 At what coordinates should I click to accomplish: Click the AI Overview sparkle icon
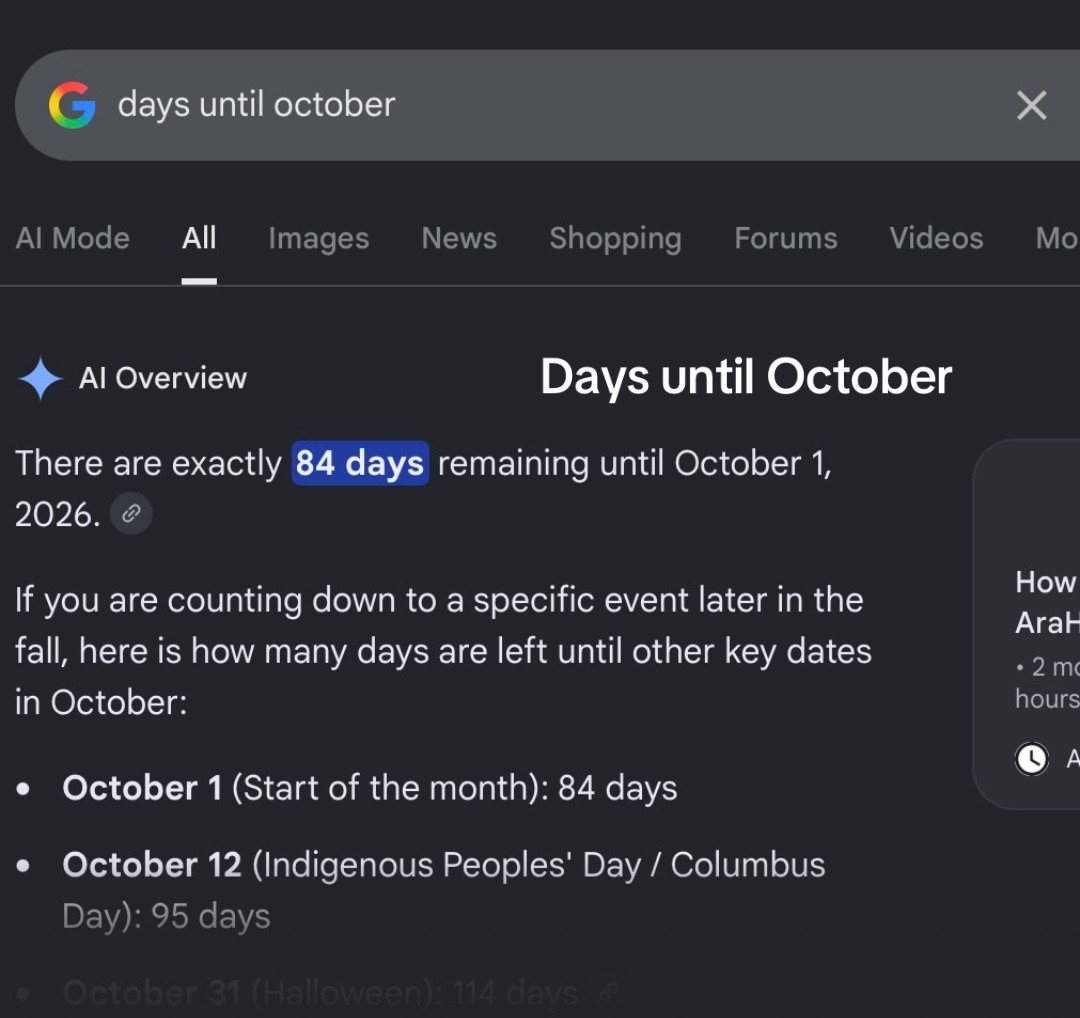tap(41, 378)
